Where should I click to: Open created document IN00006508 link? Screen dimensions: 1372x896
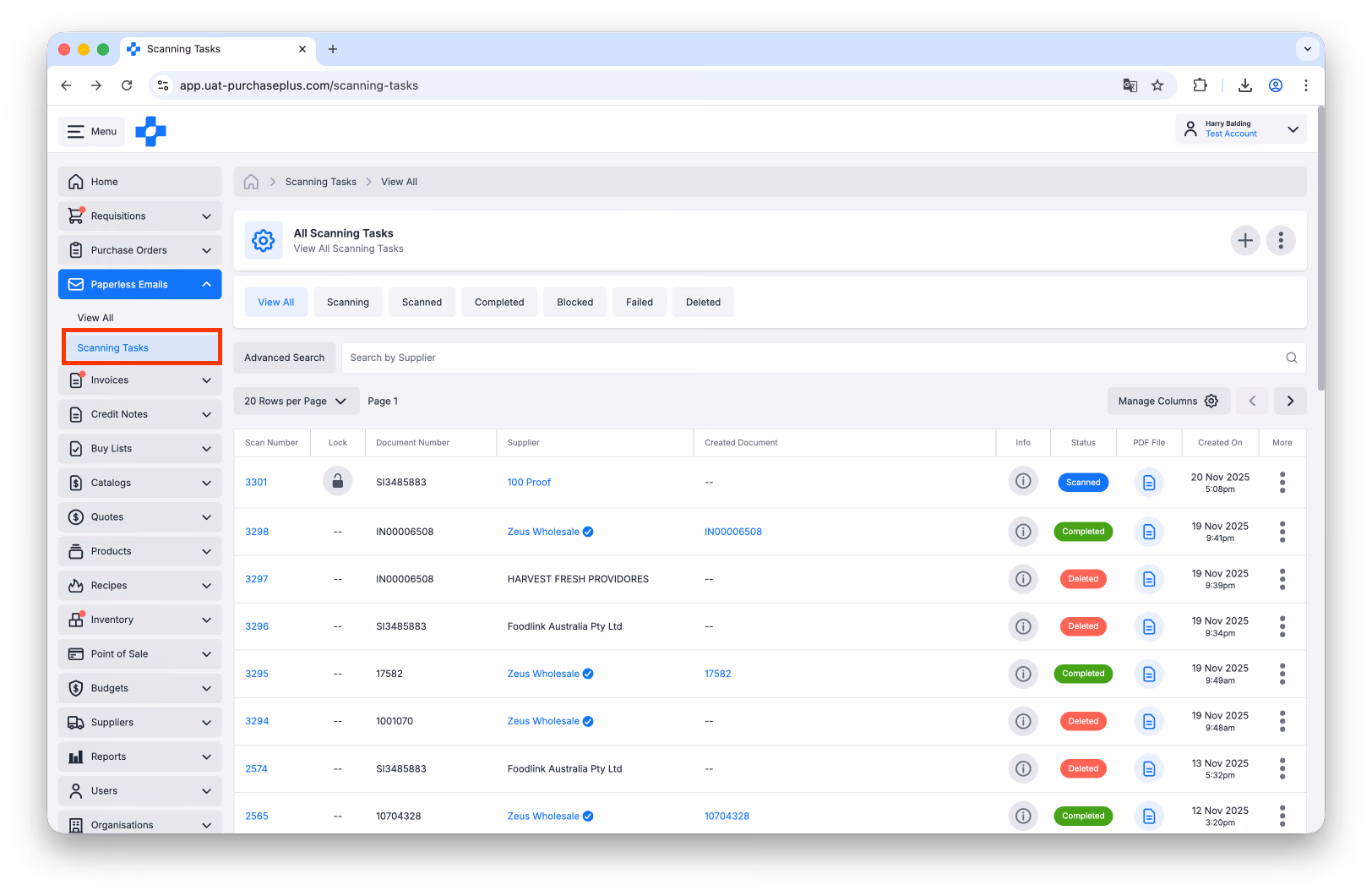coord(733,532)
